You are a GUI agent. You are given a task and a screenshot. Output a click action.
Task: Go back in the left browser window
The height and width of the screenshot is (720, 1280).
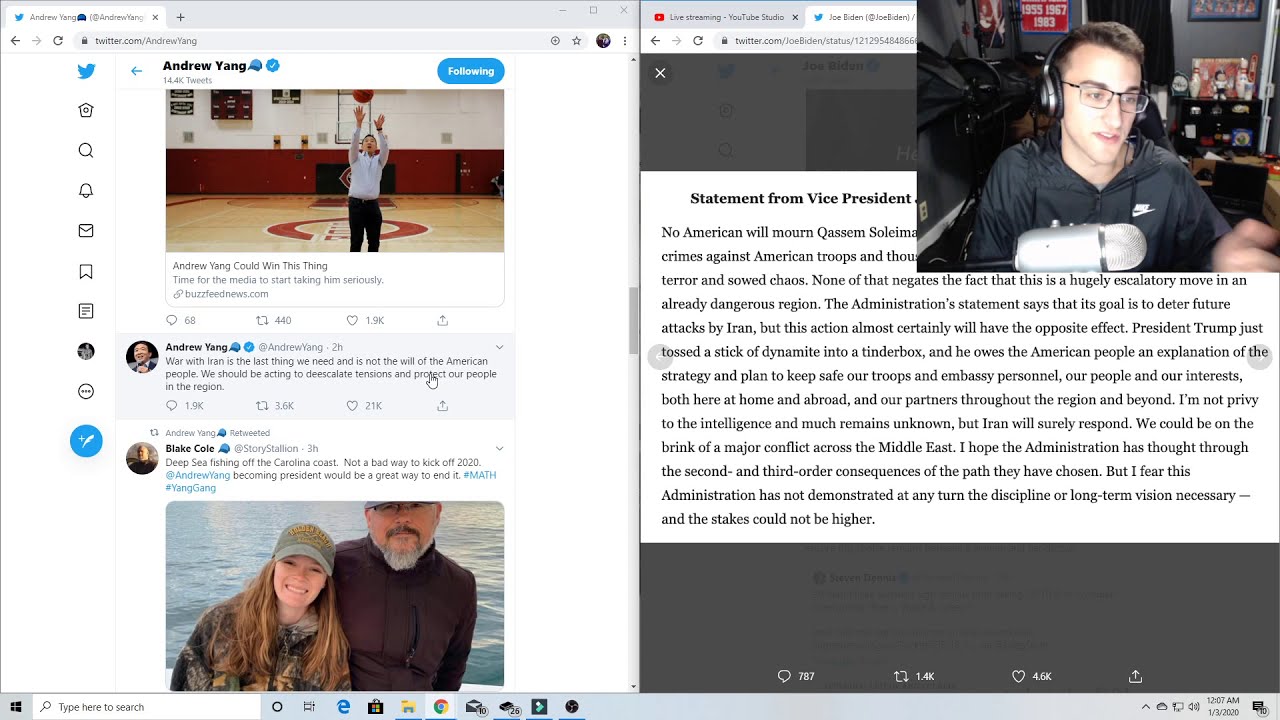pos(15,41)
